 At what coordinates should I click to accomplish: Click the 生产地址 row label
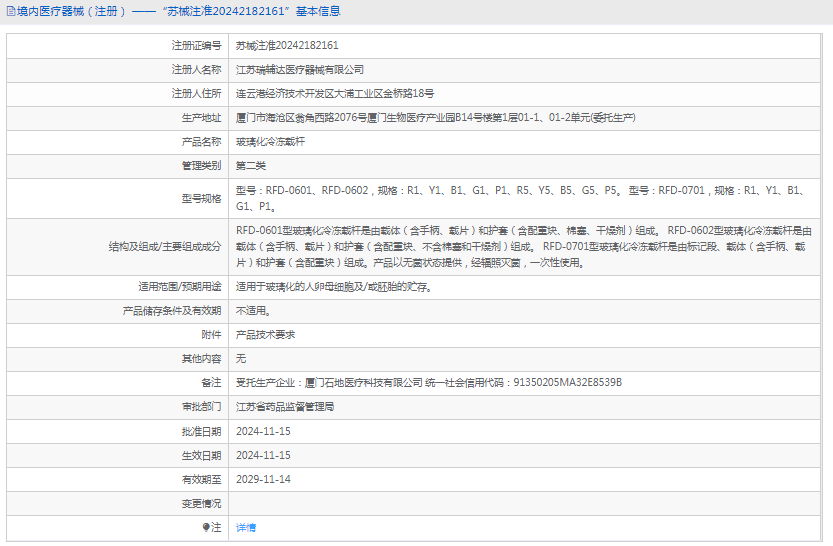201,117
